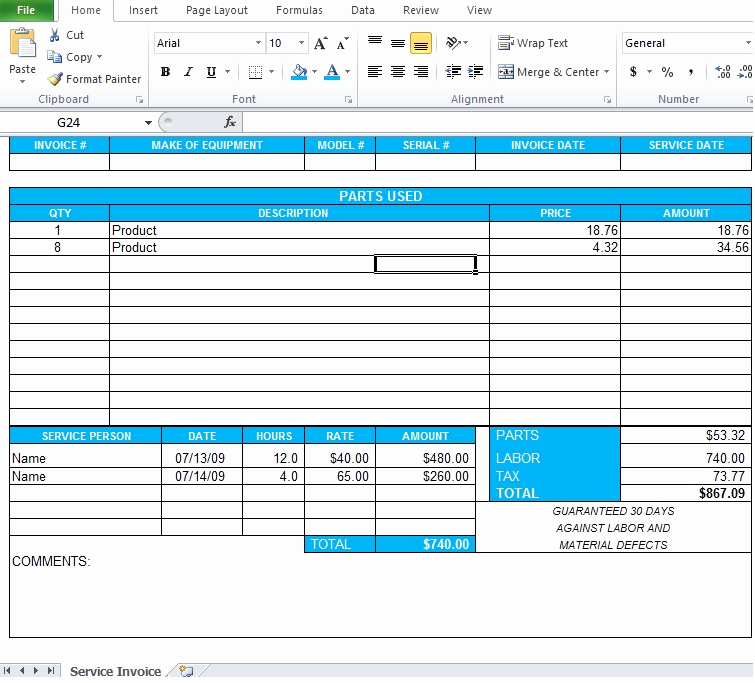Open font size dropdown
Viewport: 755px width, 683px height.
(301, 43)
